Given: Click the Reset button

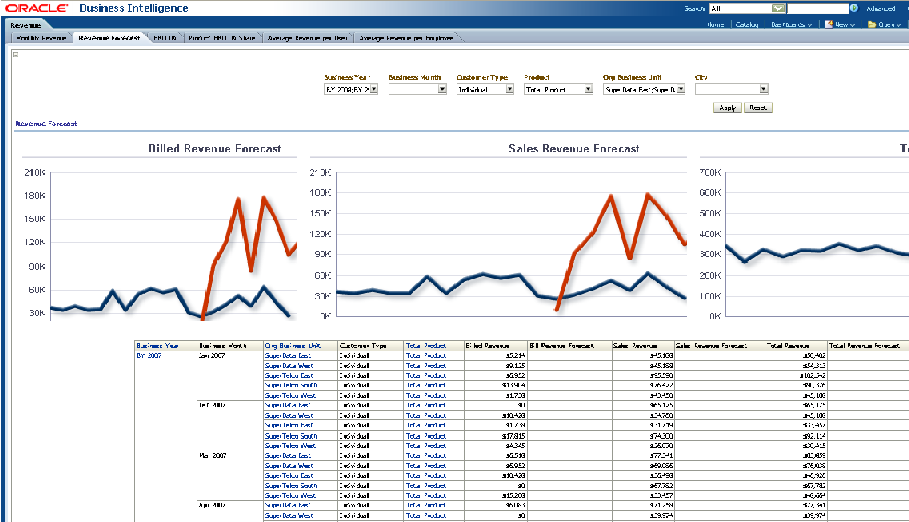Looking at the screenshot, I should (x=758, y=108).
